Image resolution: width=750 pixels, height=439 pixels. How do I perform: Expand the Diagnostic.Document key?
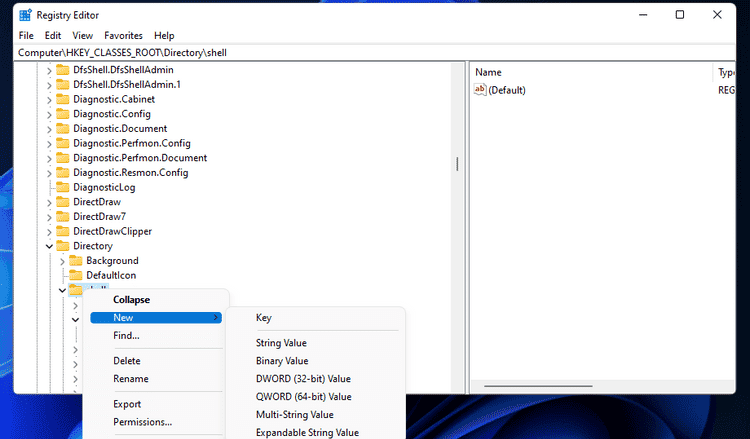(x=49, y=130)
